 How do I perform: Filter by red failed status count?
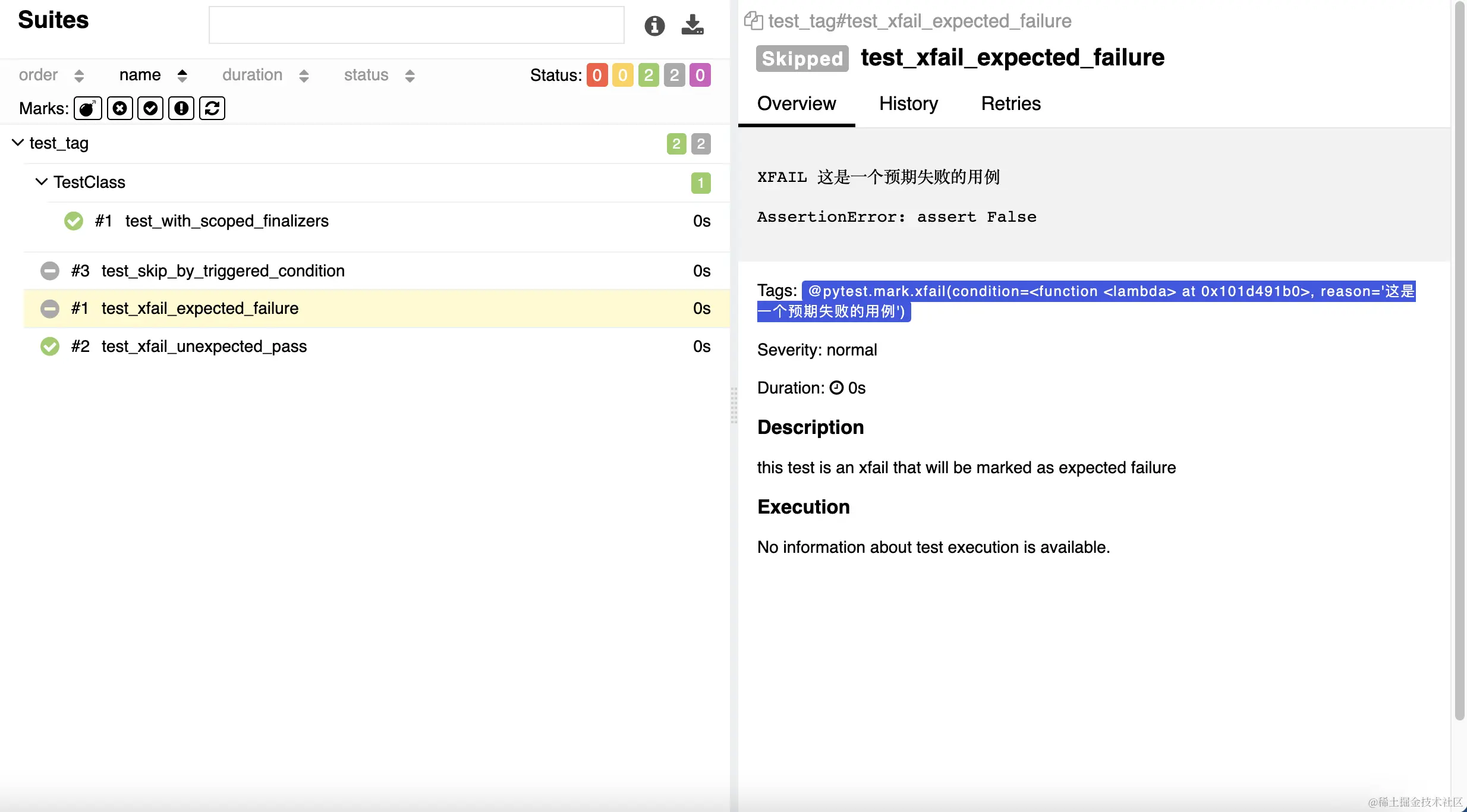pyautogui.click(x=597, y=75)
